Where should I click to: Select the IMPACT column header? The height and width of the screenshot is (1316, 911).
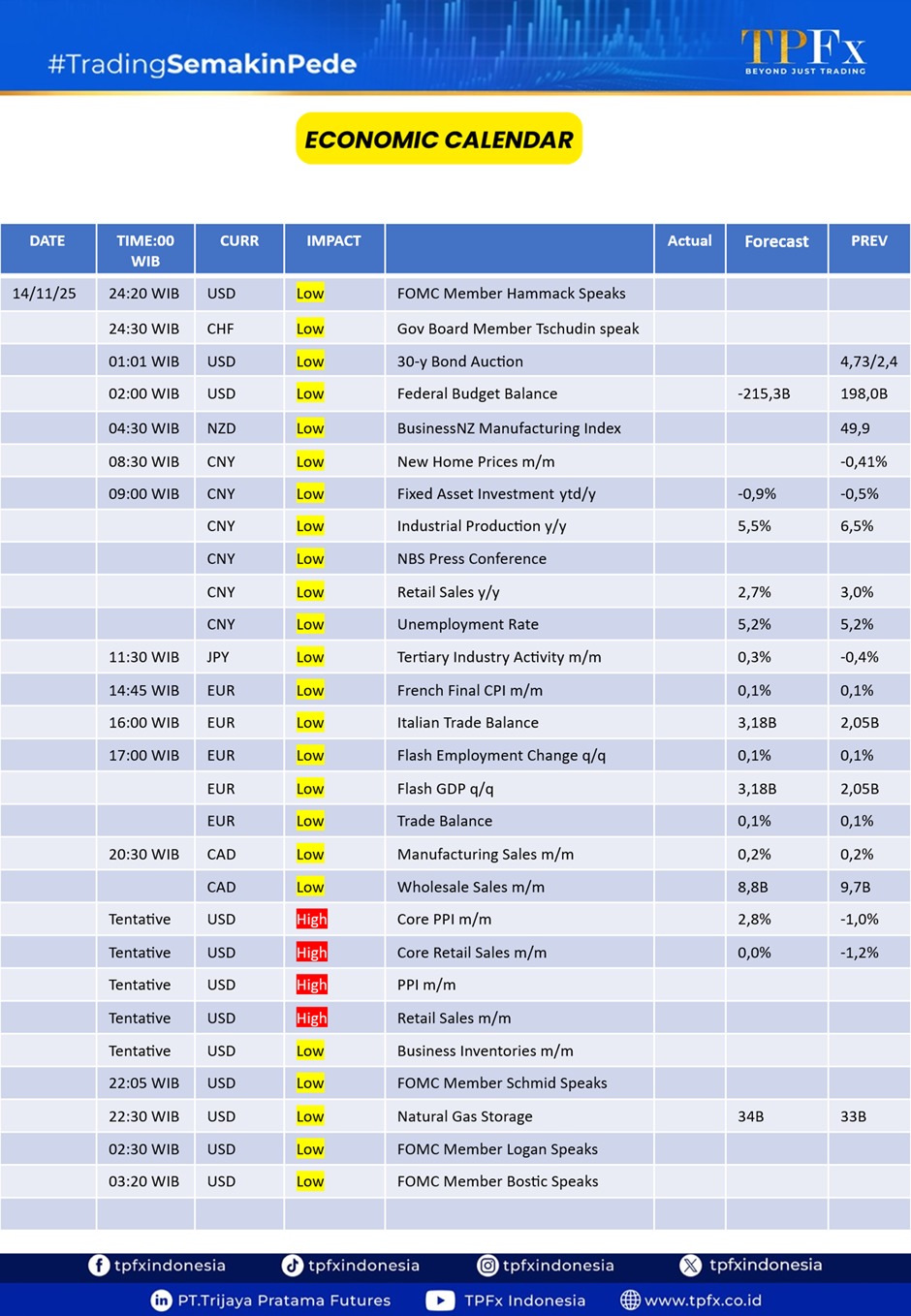click(x=333, y=241)
